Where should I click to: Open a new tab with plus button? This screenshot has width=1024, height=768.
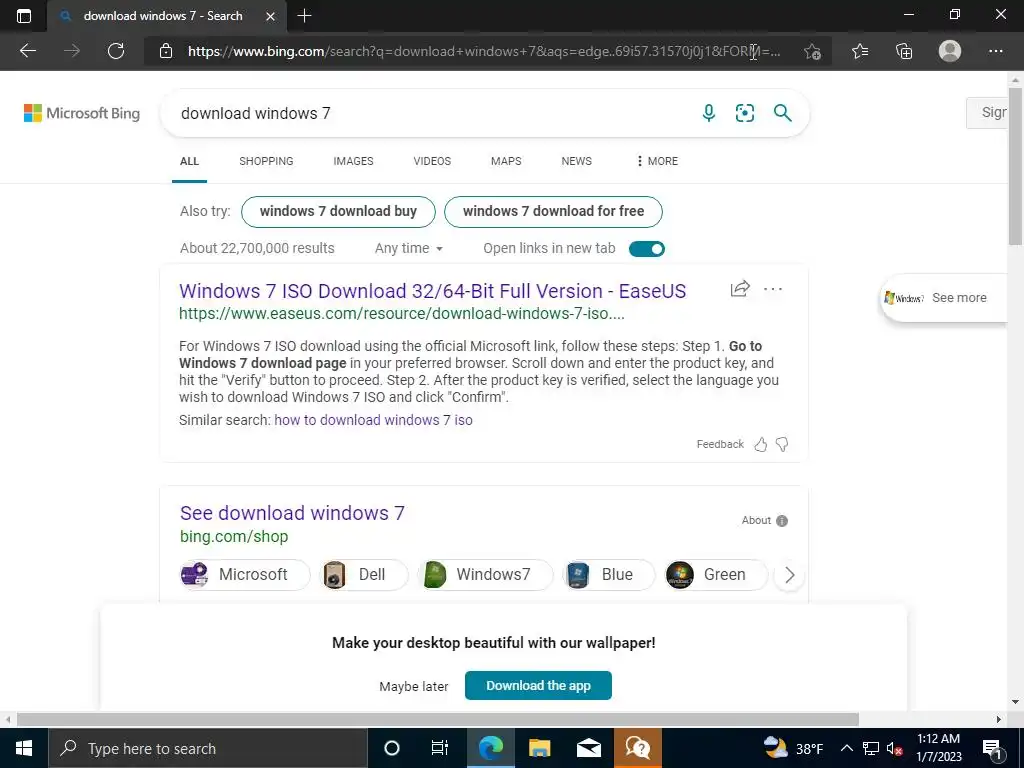[304, 16]
